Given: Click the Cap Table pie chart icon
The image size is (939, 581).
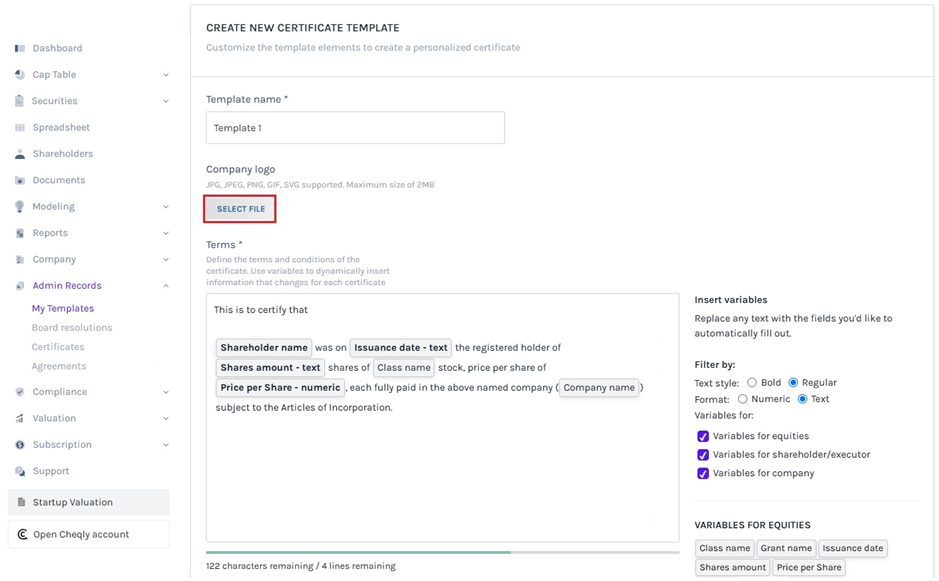Looking at the screenshot, I should pos(20,75).
